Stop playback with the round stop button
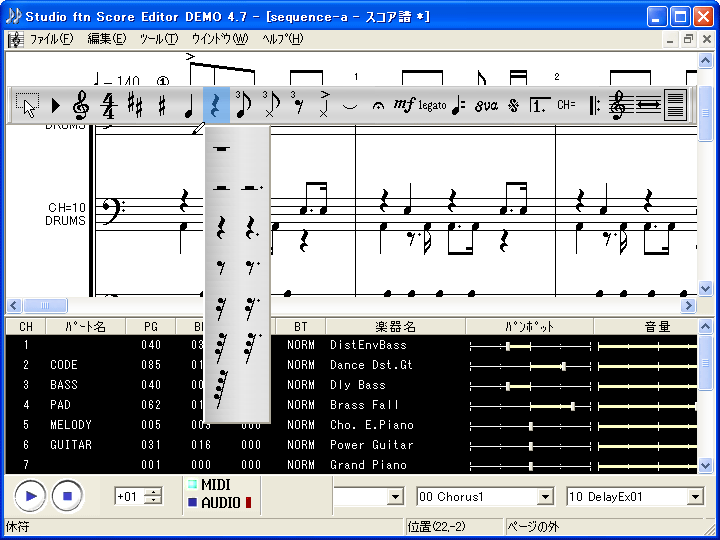 coord(67,496)
